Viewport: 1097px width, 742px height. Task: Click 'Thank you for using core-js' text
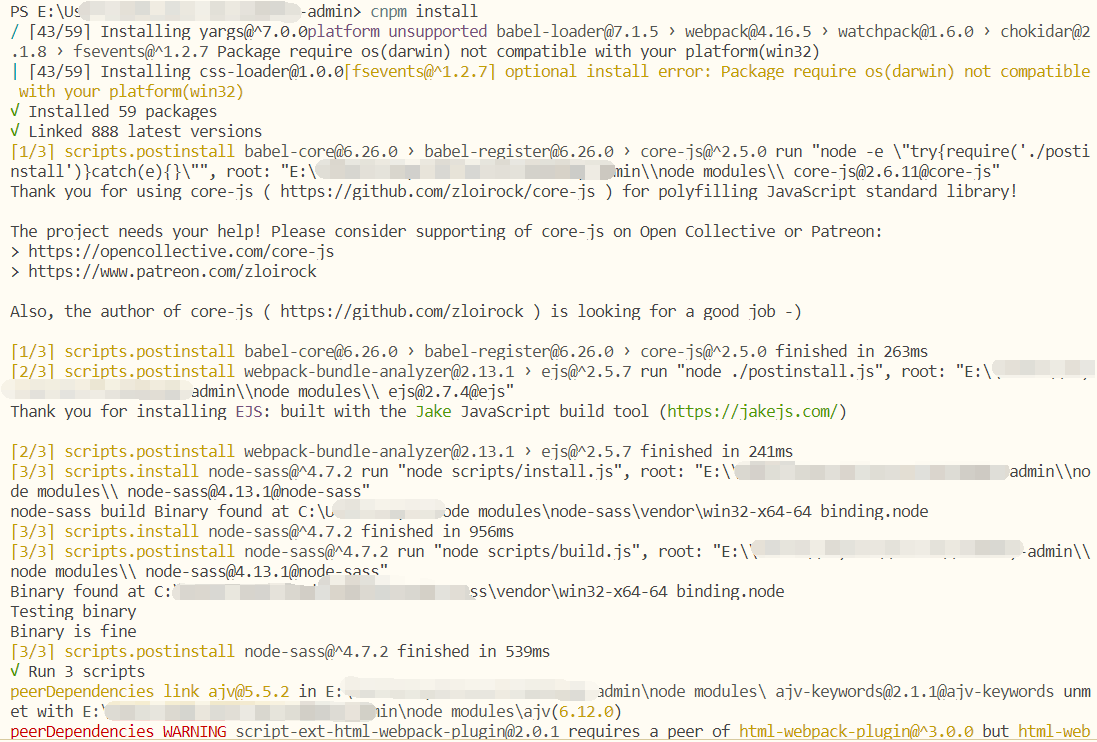click(132, 192)
